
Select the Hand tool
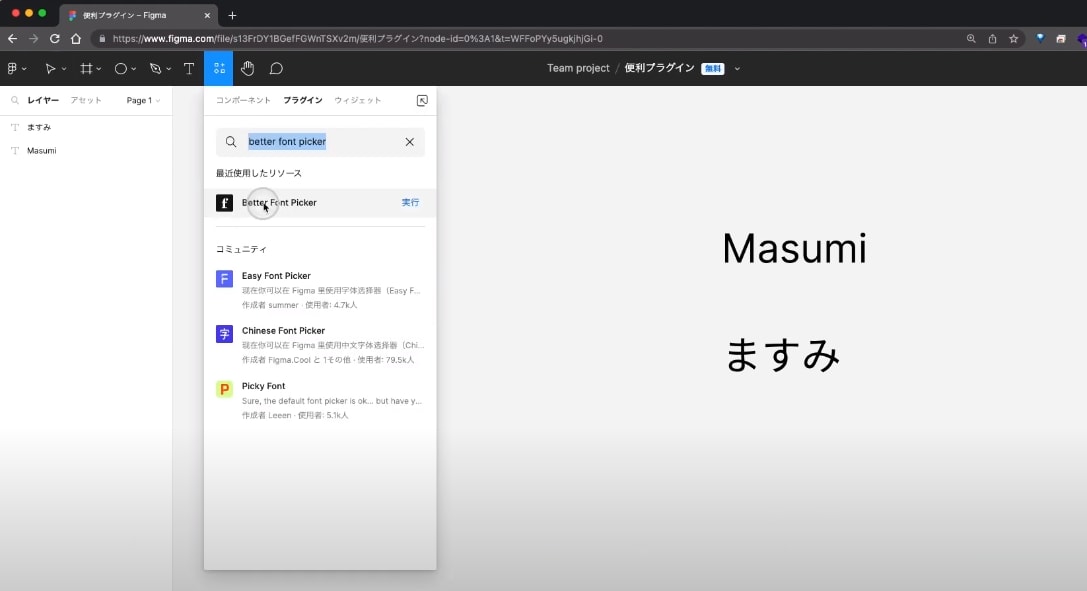click(x=247, y=69)
